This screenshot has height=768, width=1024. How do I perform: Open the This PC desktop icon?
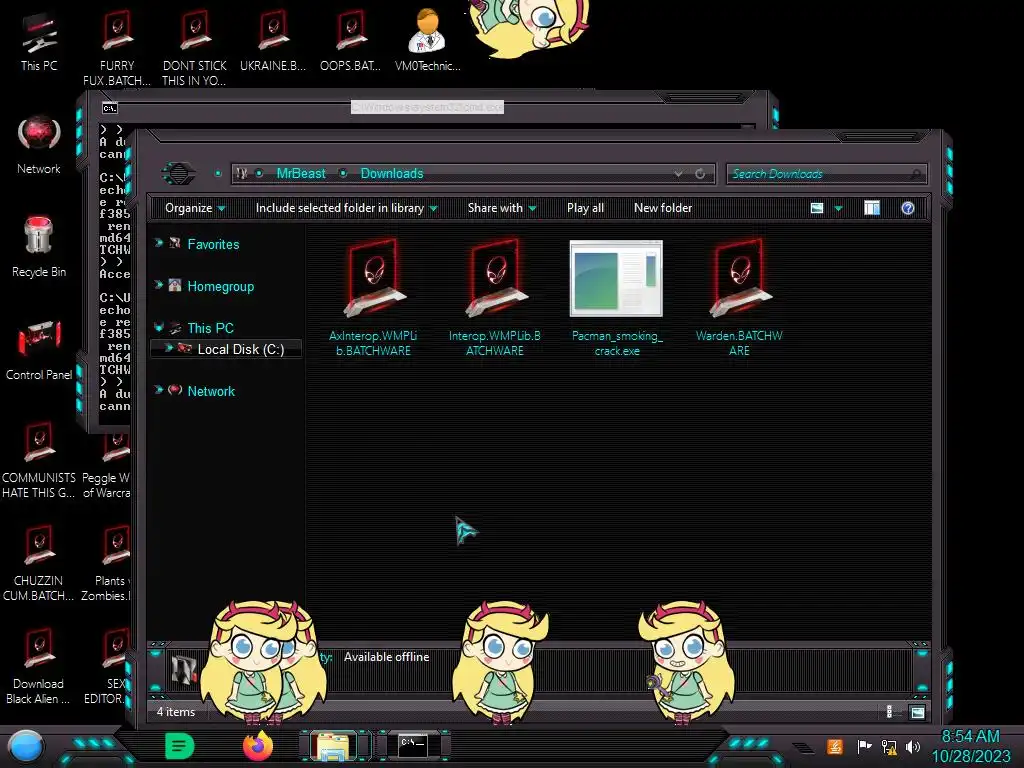tap(39, 41)
